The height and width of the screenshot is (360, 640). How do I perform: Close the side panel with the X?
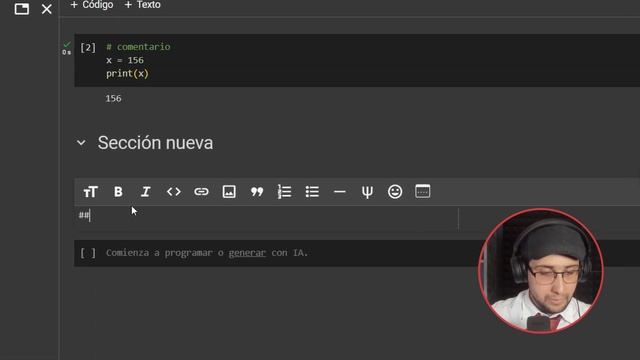[47, 9]
